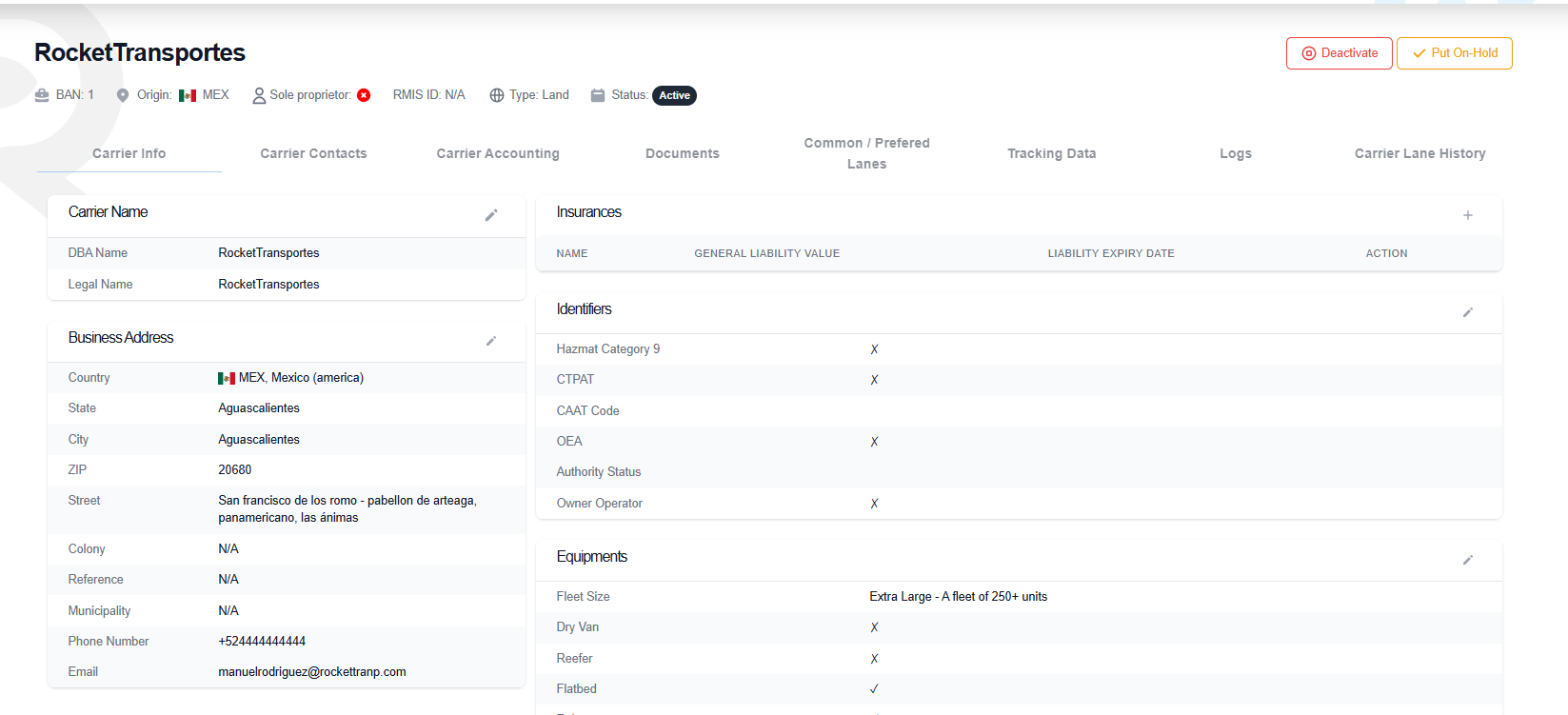Click the Reefer X mark
Screen dimensions: 1568x715
(x=874, y=659)
